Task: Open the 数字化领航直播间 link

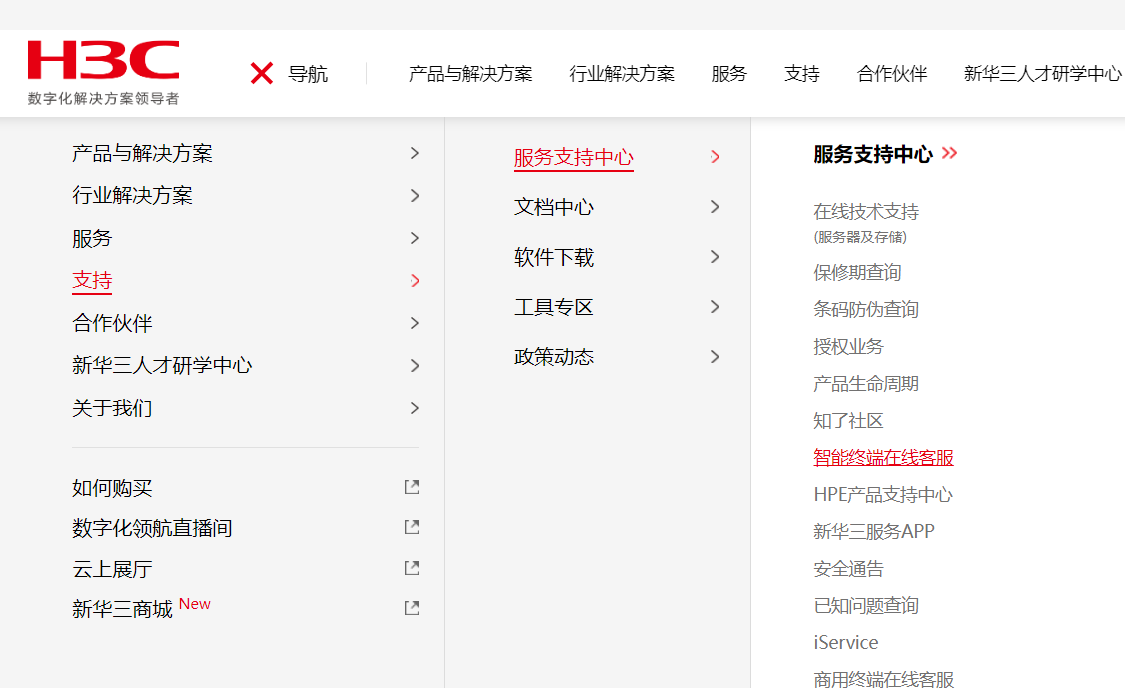Action: pos(152,528)
